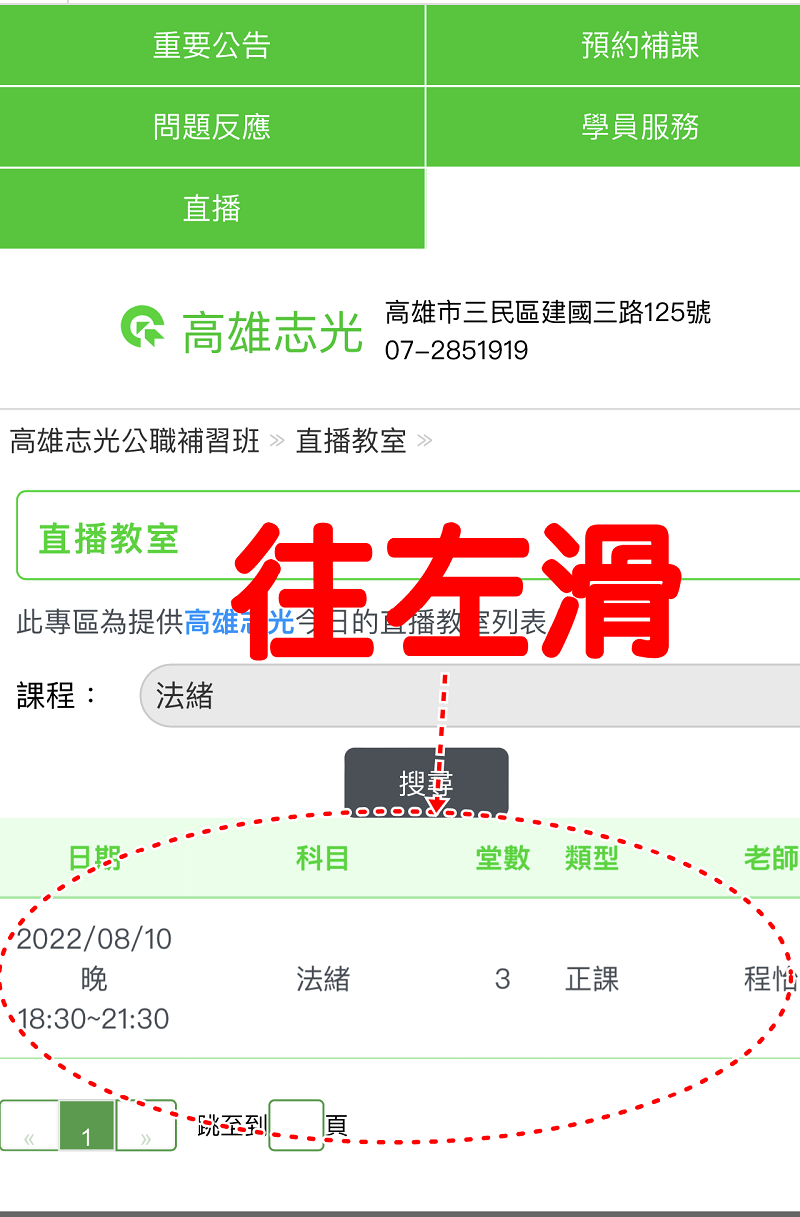Viewport: 800px width, 1217px height.
Task: Follow the 高雄志光公職補習班 breadcrumb link
Action: pos(135,441)
